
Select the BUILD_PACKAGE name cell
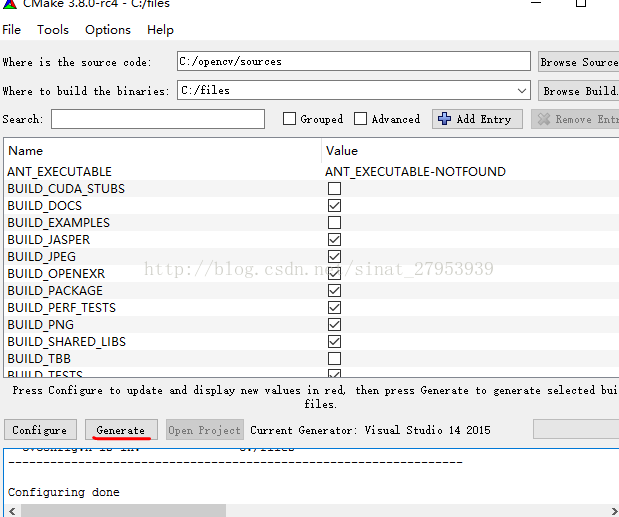click(x=55, y=290)
